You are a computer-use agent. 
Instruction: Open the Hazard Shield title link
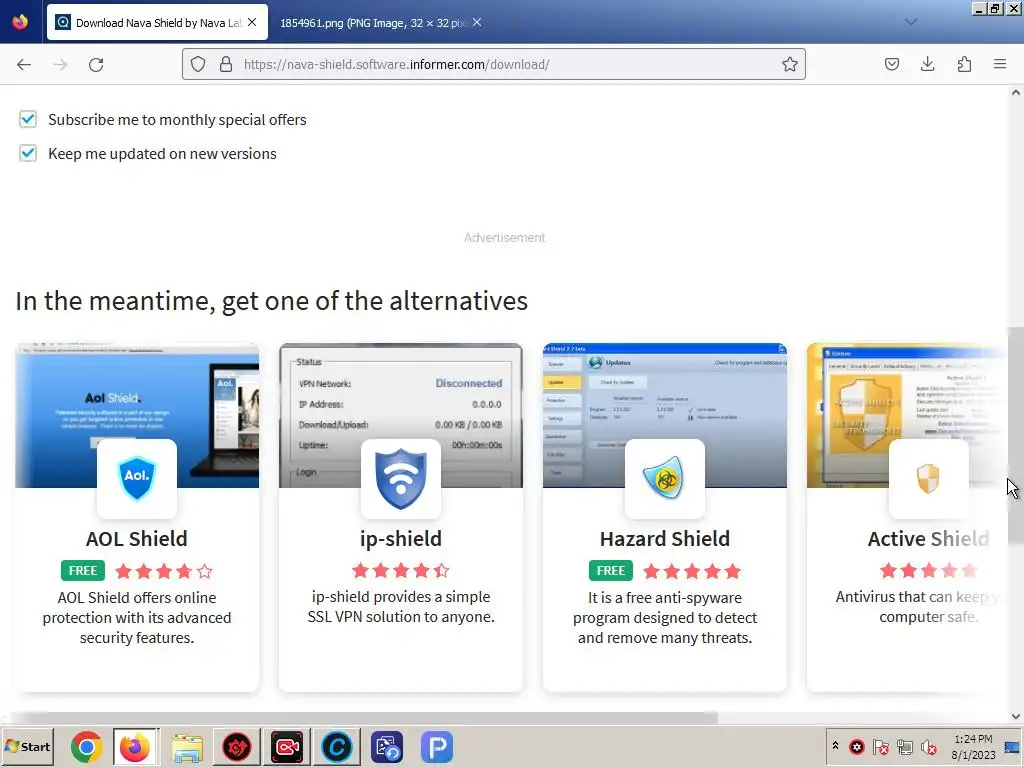tap(665, 539)
